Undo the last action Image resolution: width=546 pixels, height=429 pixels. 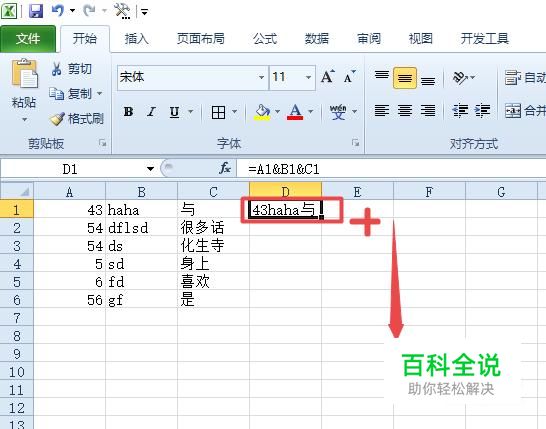[x=58, y=10]
